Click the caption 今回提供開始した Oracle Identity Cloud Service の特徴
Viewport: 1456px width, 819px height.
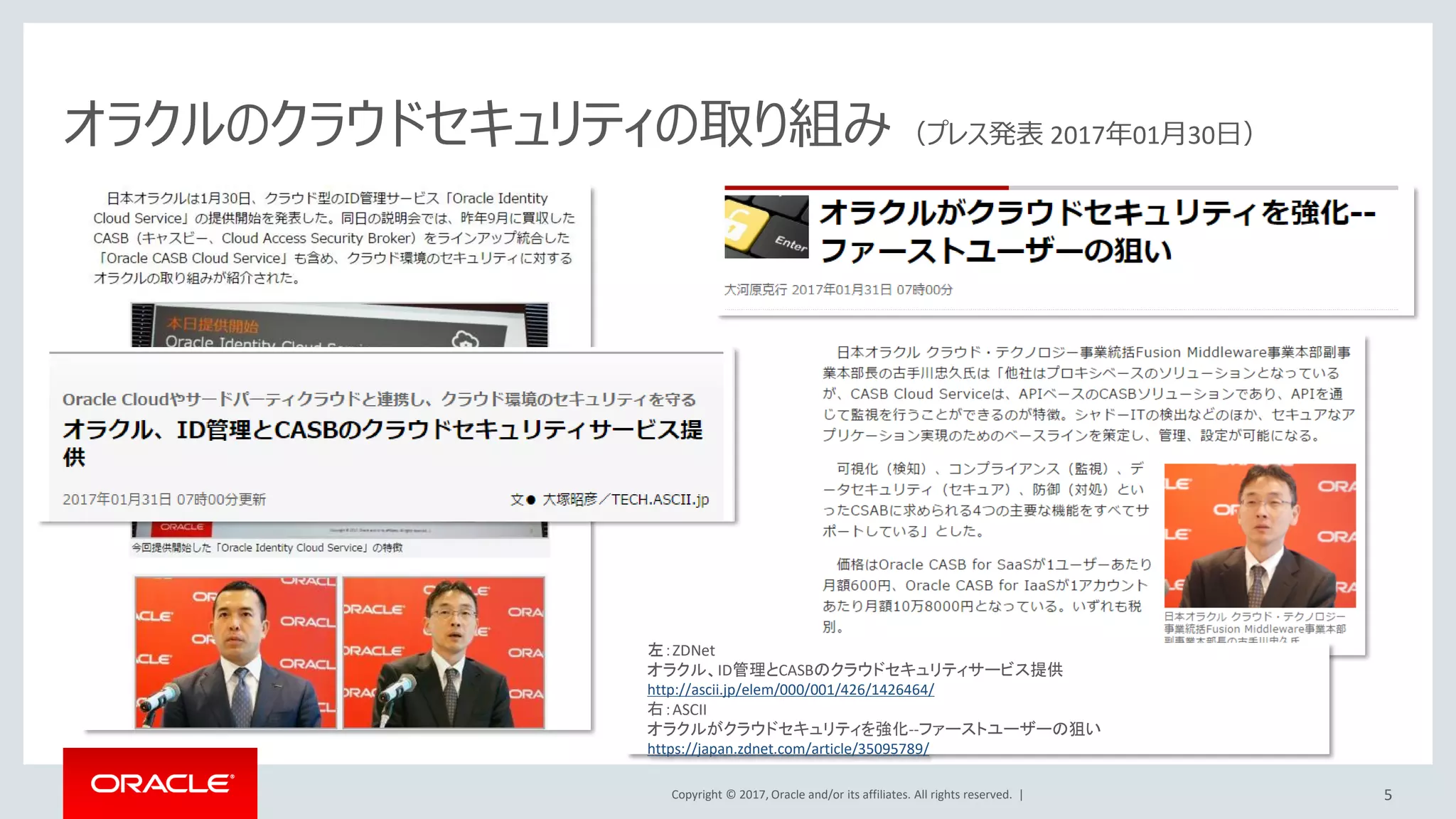click(x=267, y=547)
